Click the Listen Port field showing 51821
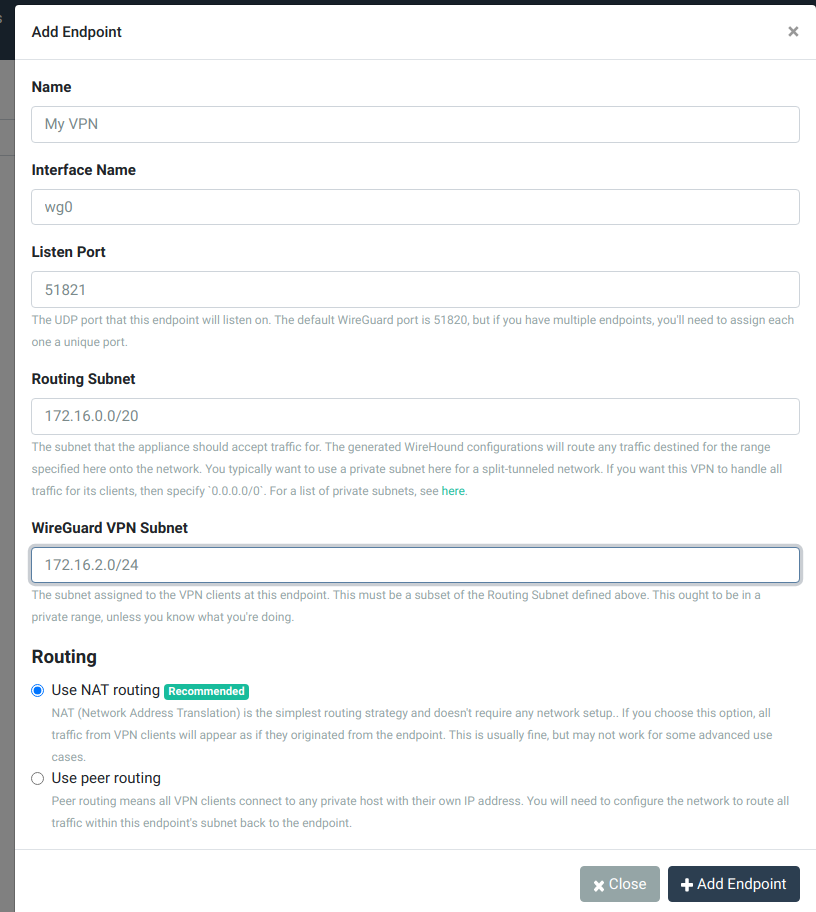Viewport: 816px width, 912px height. click(x=415, y=289)
